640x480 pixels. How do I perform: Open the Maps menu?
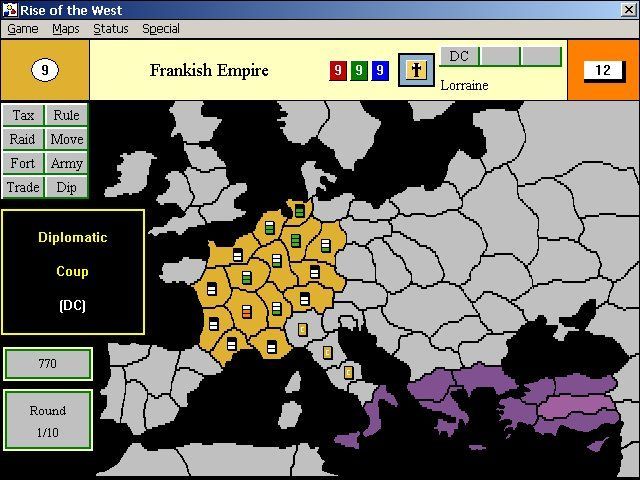click(x=66, y=29)
